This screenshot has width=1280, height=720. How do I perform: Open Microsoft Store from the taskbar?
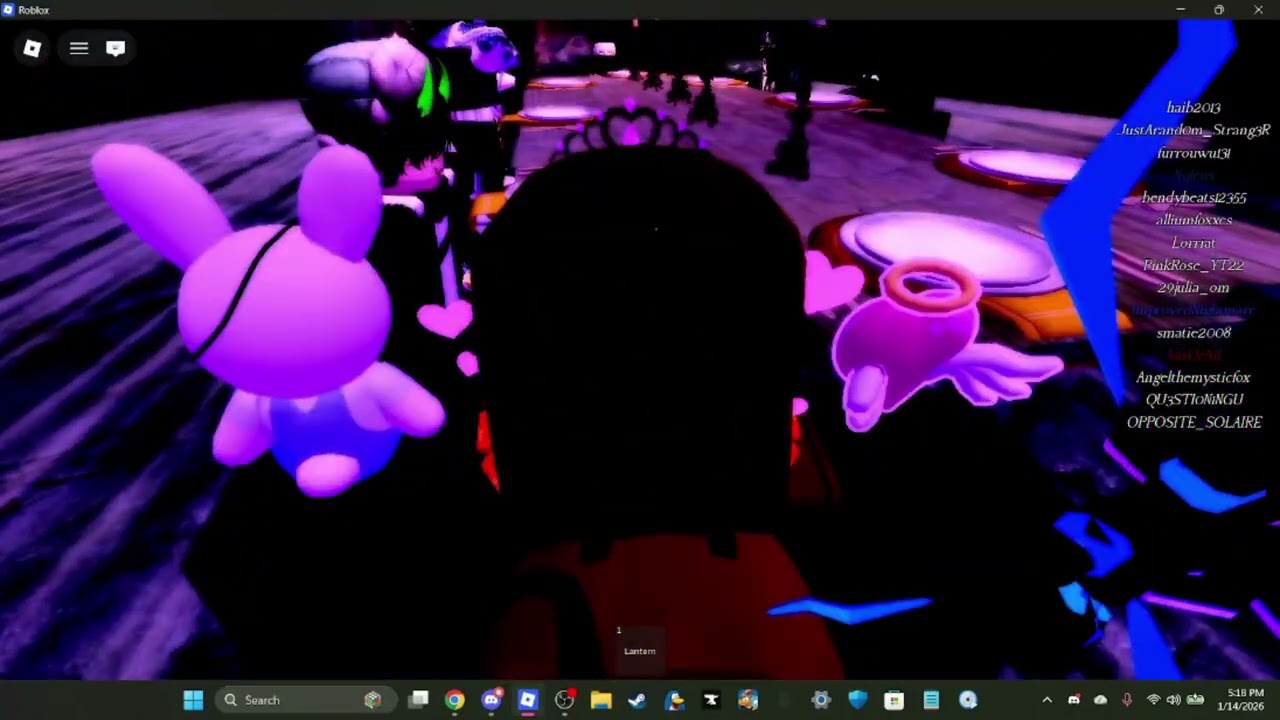(x=894, y=700)
